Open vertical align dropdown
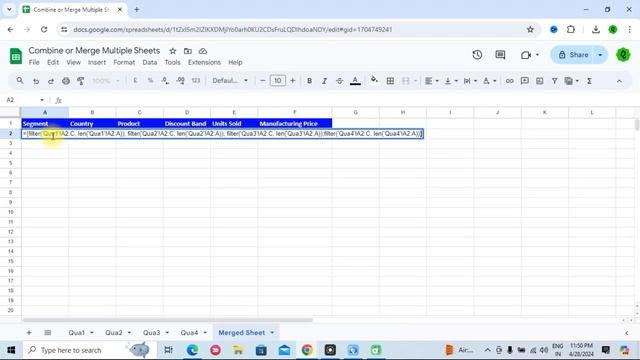The image size is (640, 360). (451, 81)
